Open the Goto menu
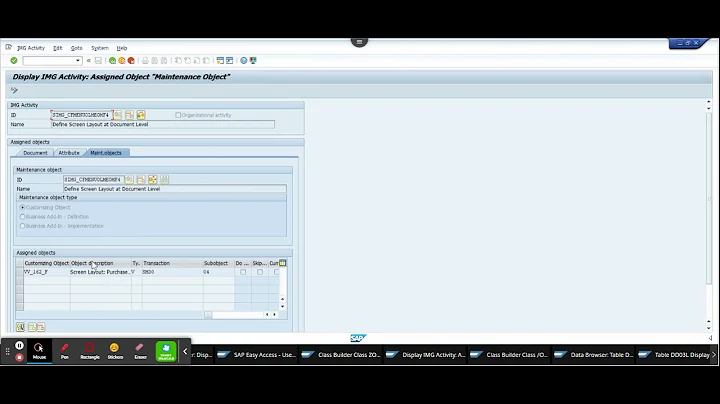The width and height of the screenshot is (720, 404). (x=77, y=48)
